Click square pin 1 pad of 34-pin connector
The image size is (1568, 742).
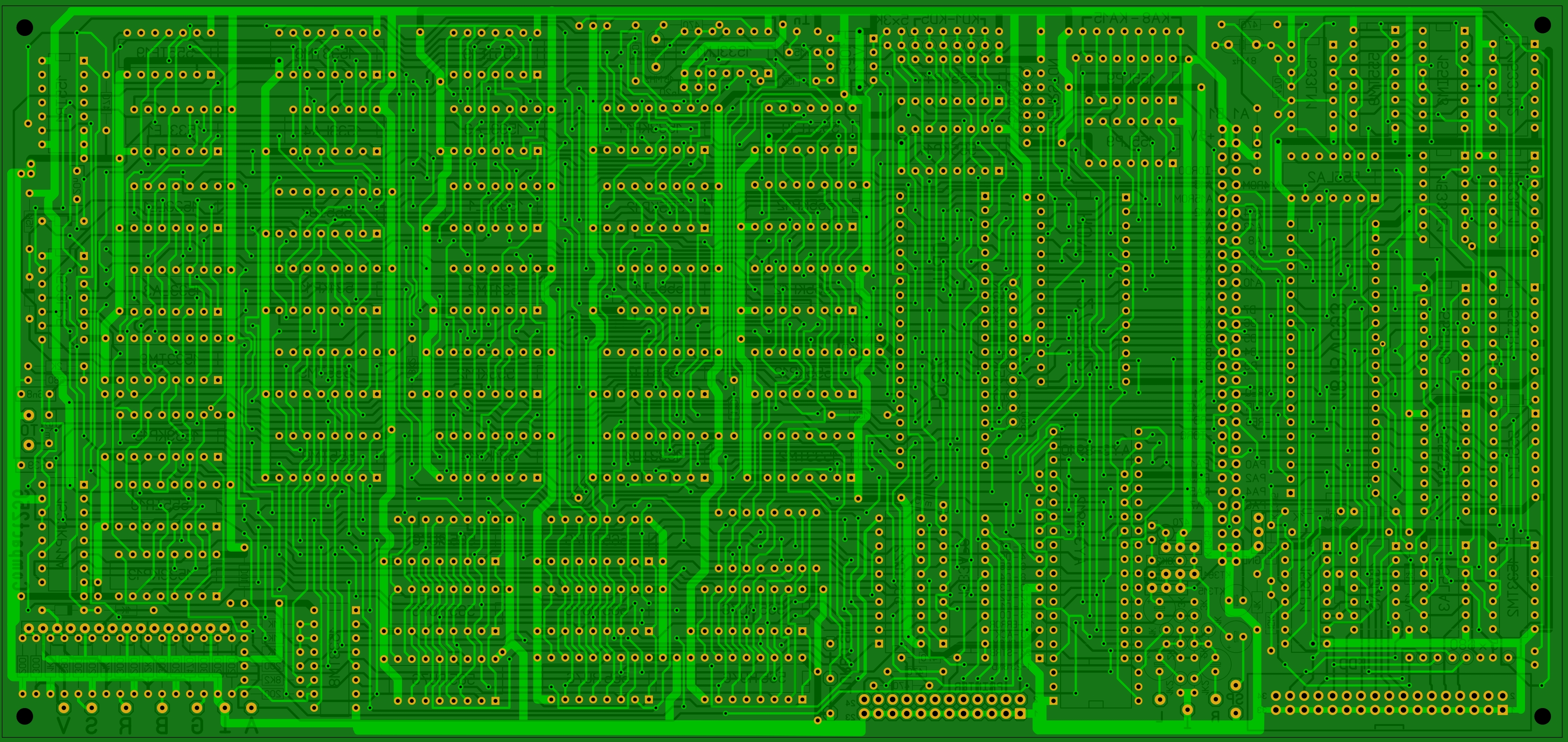tap(1502, 710)
